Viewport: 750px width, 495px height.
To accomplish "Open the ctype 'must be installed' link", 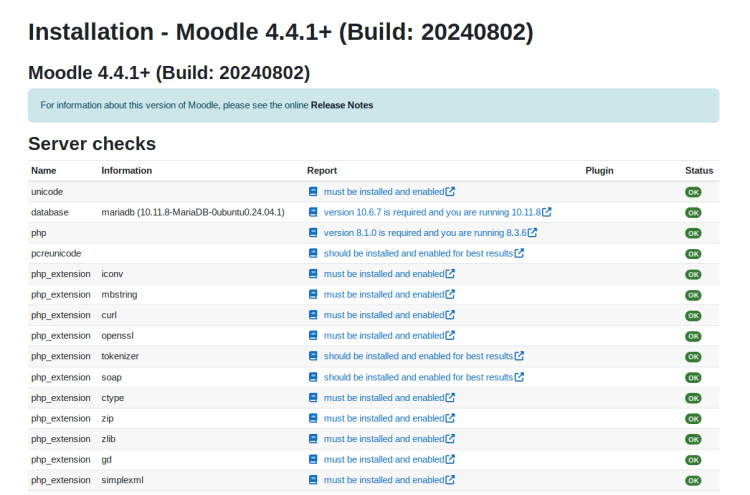I will 383,398.
